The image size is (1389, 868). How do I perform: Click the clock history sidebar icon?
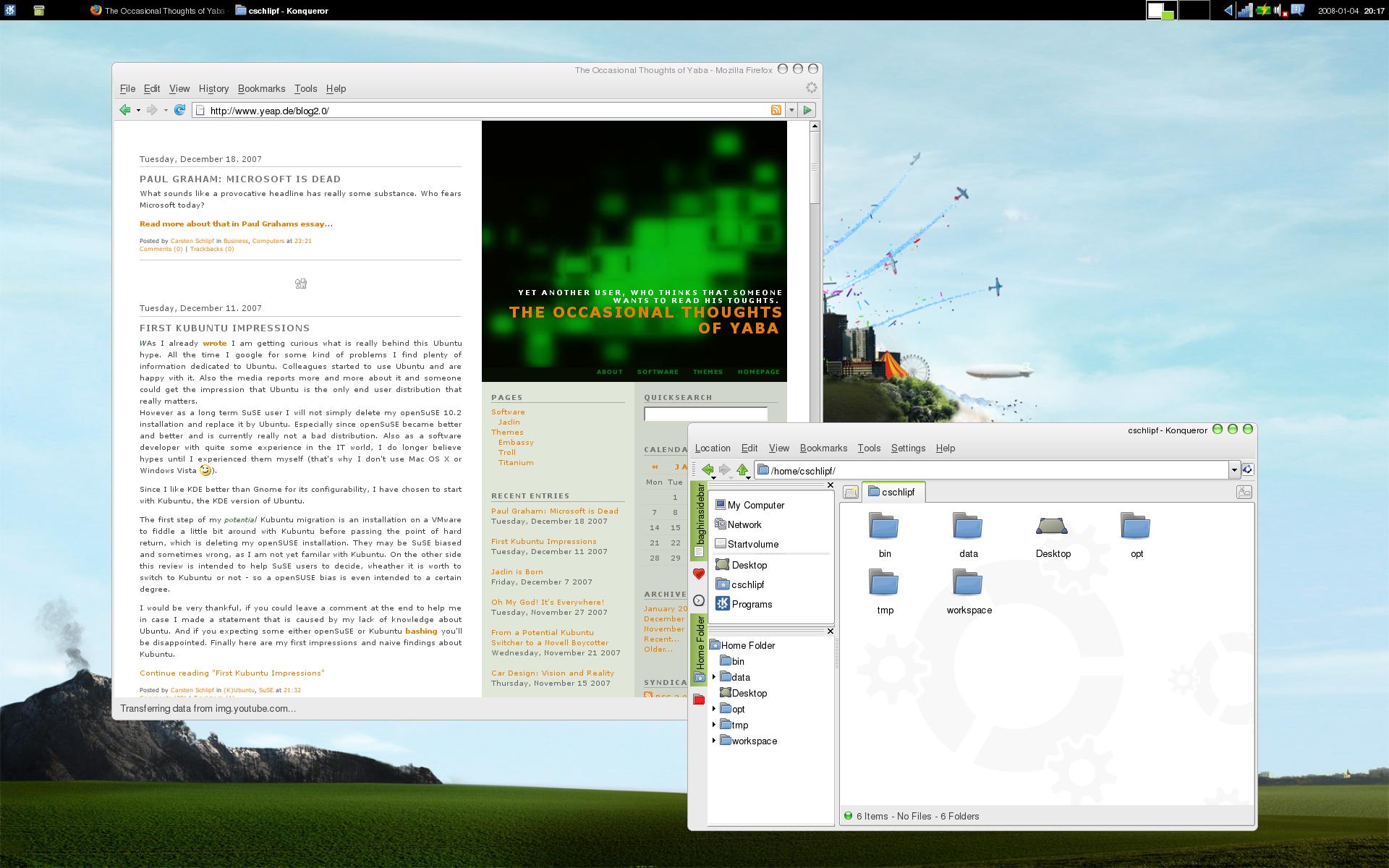tap(699, 600)
